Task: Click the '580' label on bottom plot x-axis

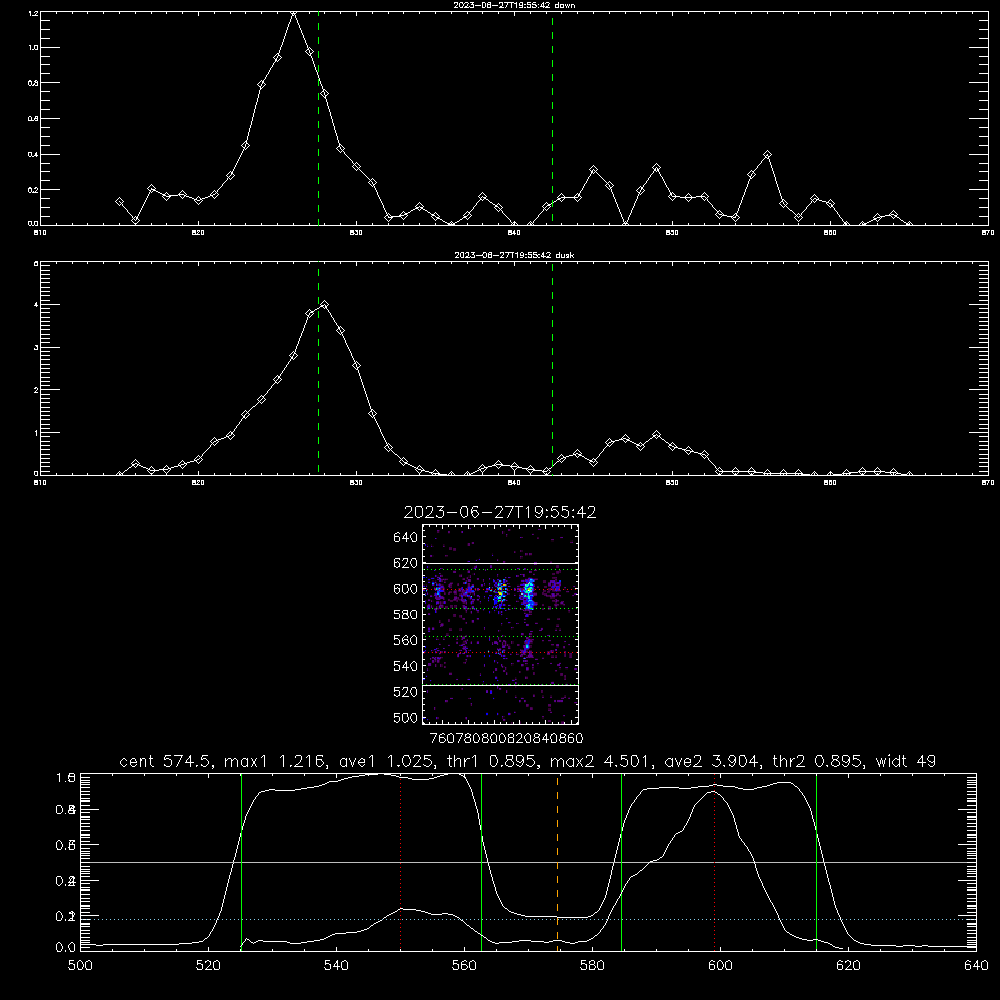Action: point(592,966)
